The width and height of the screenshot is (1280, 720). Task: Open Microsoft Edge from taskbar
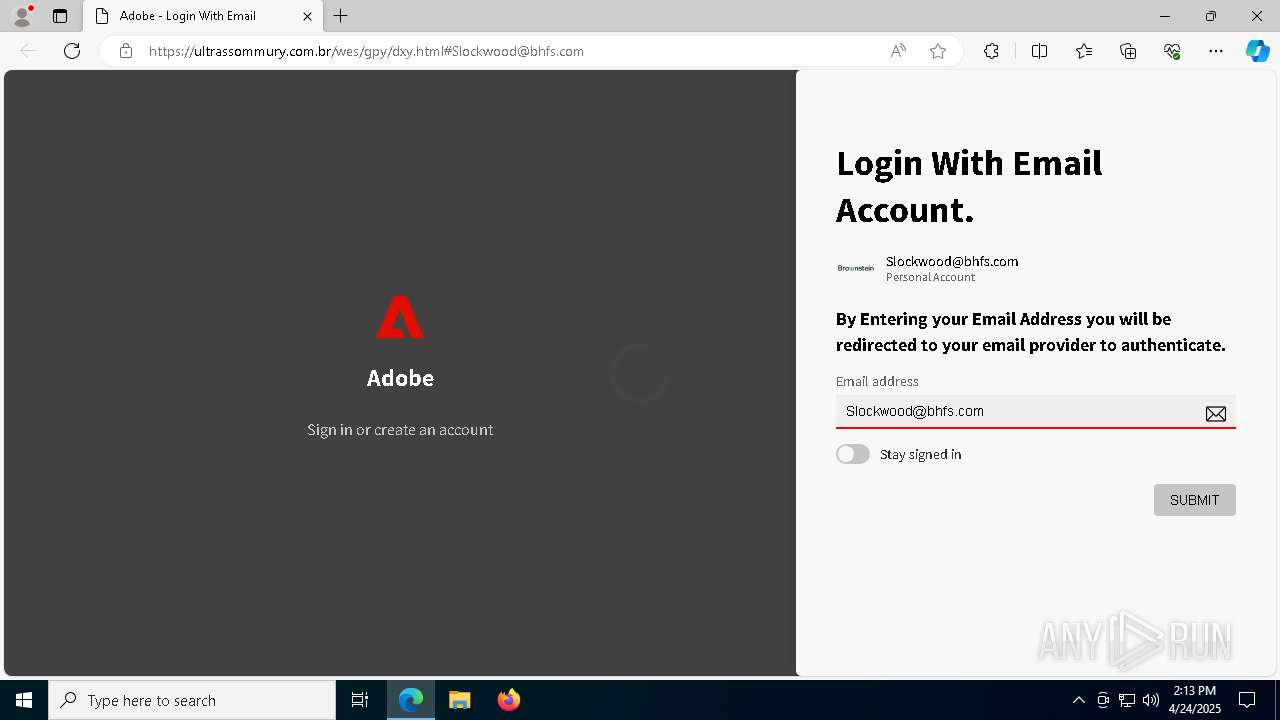[411, 700]
